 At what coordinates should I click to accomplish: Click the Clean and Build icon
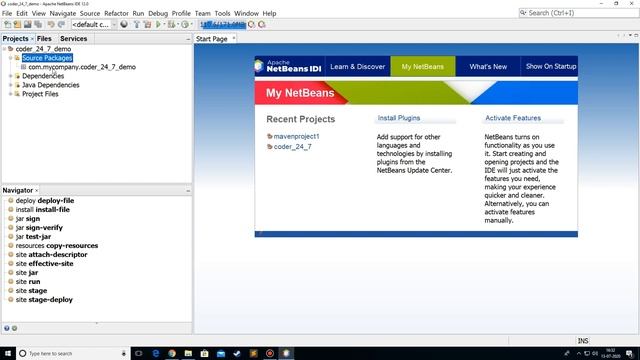(x=147, y=24)
